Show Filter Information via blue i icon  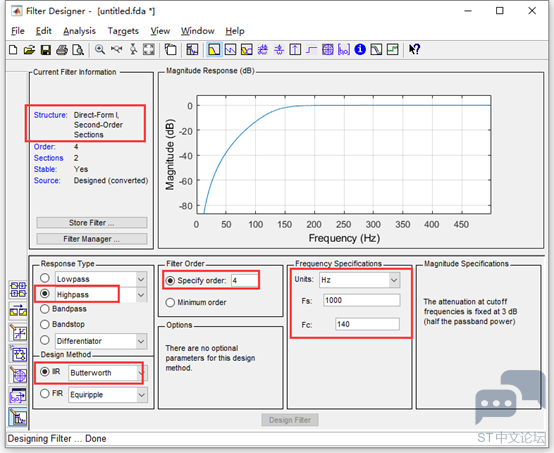(360, 49)
